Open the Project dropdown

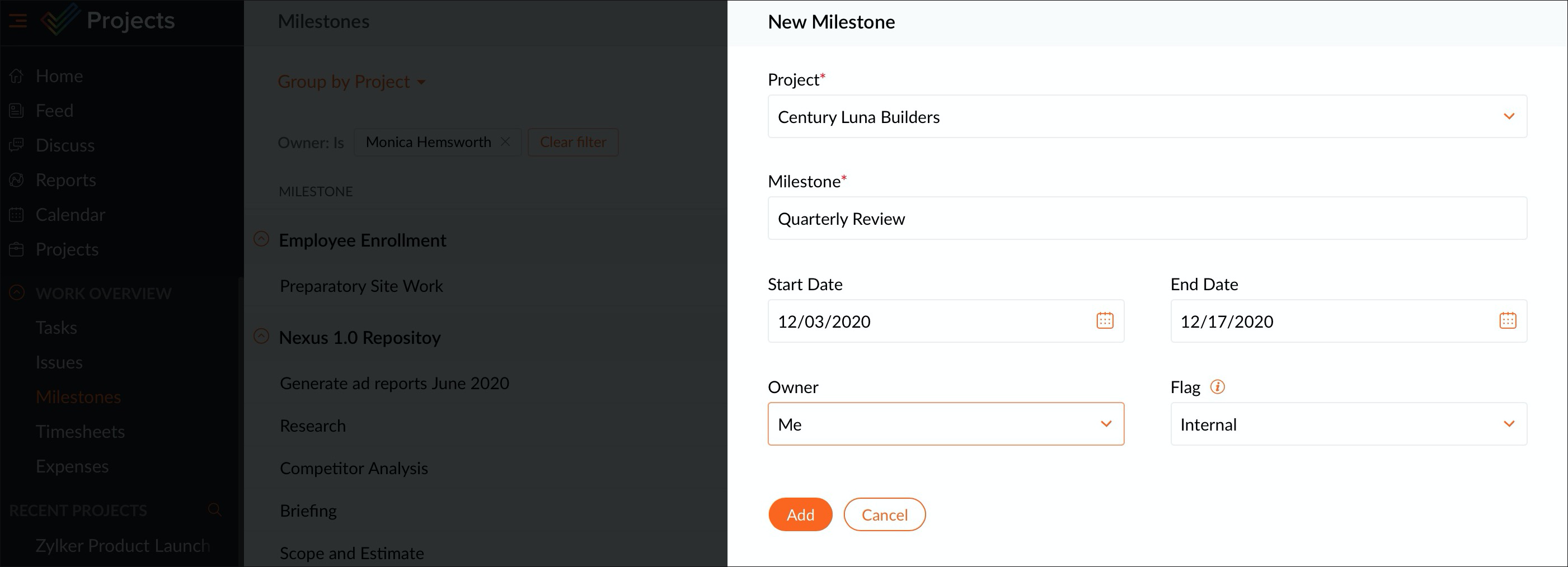pyautogui.click(x=1147, y=116)
